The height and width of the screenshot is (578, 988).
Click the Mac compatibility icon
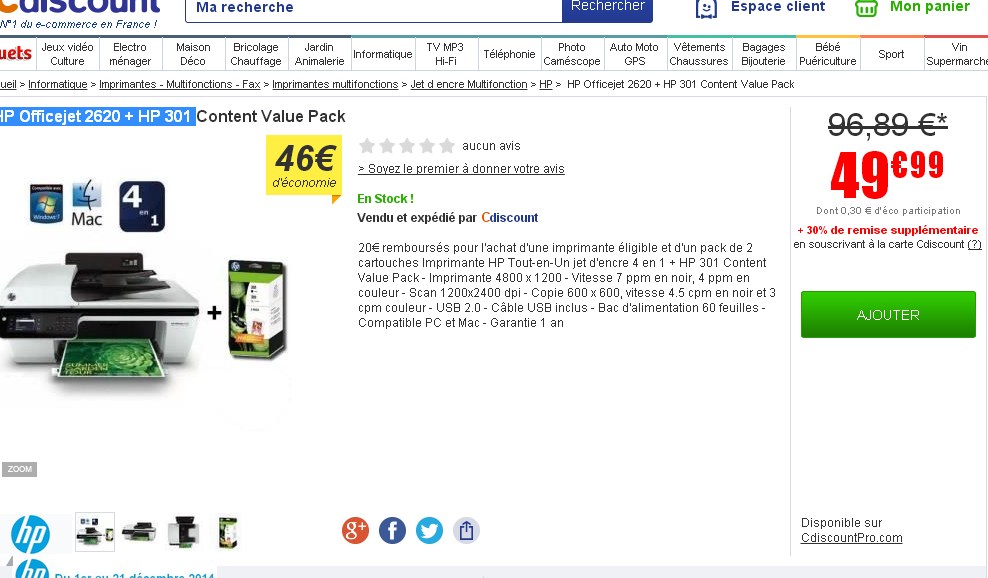tap(86, 203)
